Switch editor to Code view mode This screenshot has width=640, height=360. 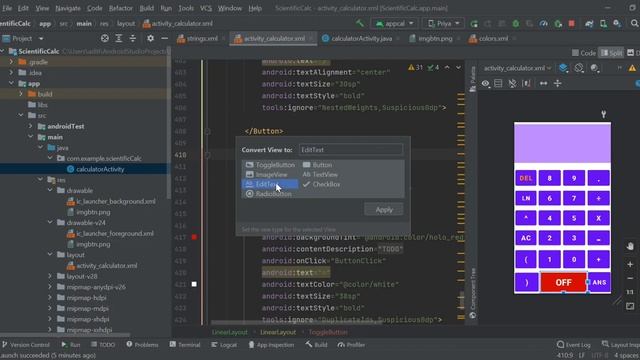pyautogui.click(x=584, y=53)
